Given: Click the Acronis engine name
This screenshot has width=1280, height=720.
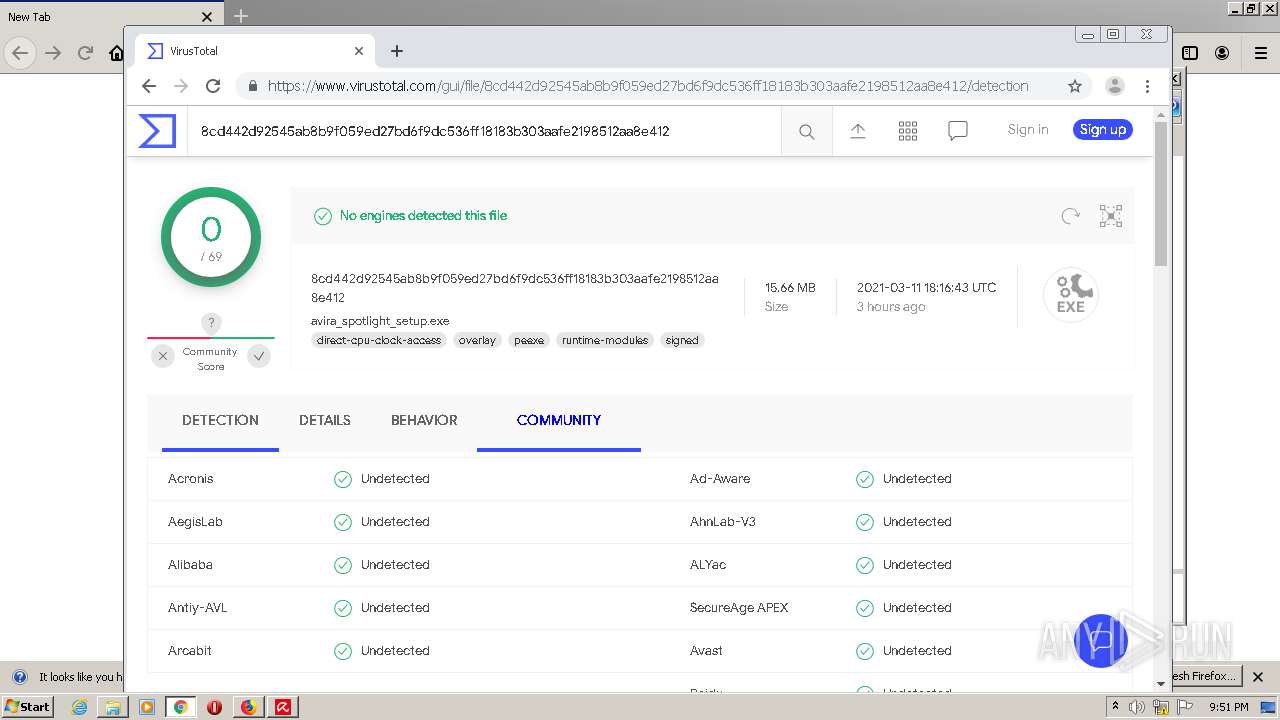Looking at the screenshot, I should pyautogui.click(x=191, y=479).
